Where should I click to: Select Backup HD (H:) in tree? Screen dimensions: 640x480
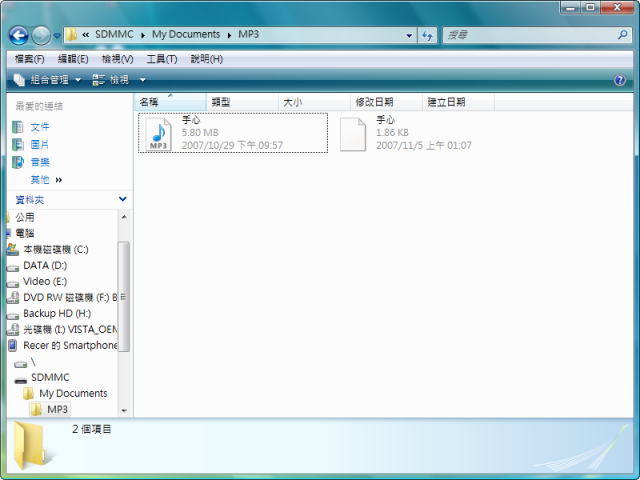(x=57, y=313)
